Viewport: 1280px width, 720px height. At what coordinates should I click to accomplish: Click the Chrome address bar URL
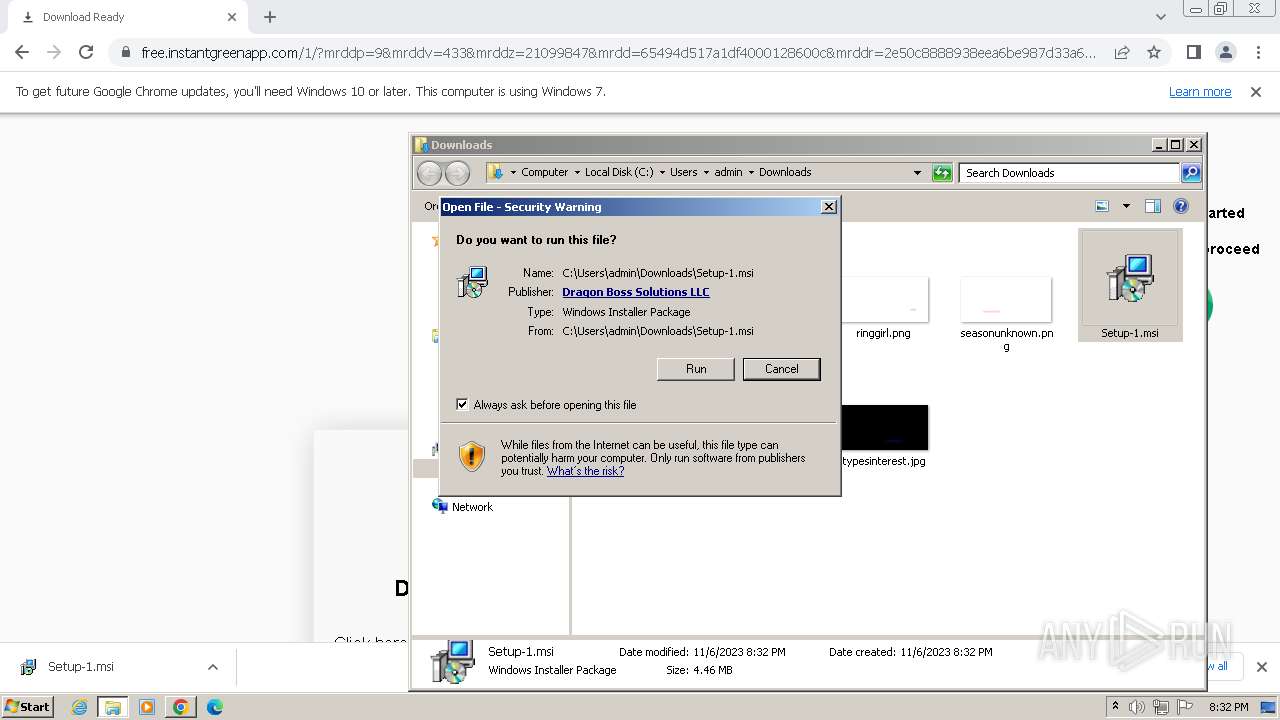618,53
